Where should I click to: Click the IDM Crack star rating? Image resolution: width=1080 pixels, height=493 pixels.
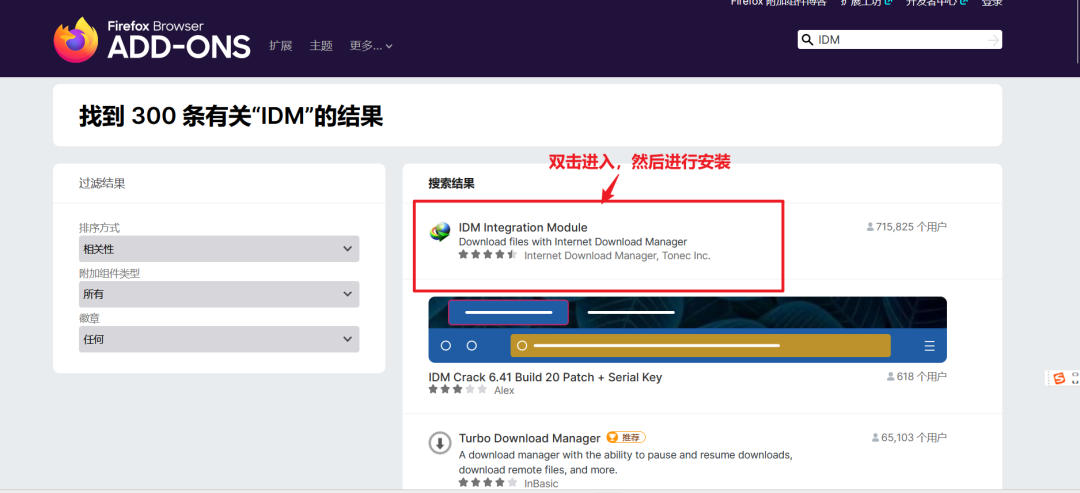pyautogui.click(x=457, y=390)
